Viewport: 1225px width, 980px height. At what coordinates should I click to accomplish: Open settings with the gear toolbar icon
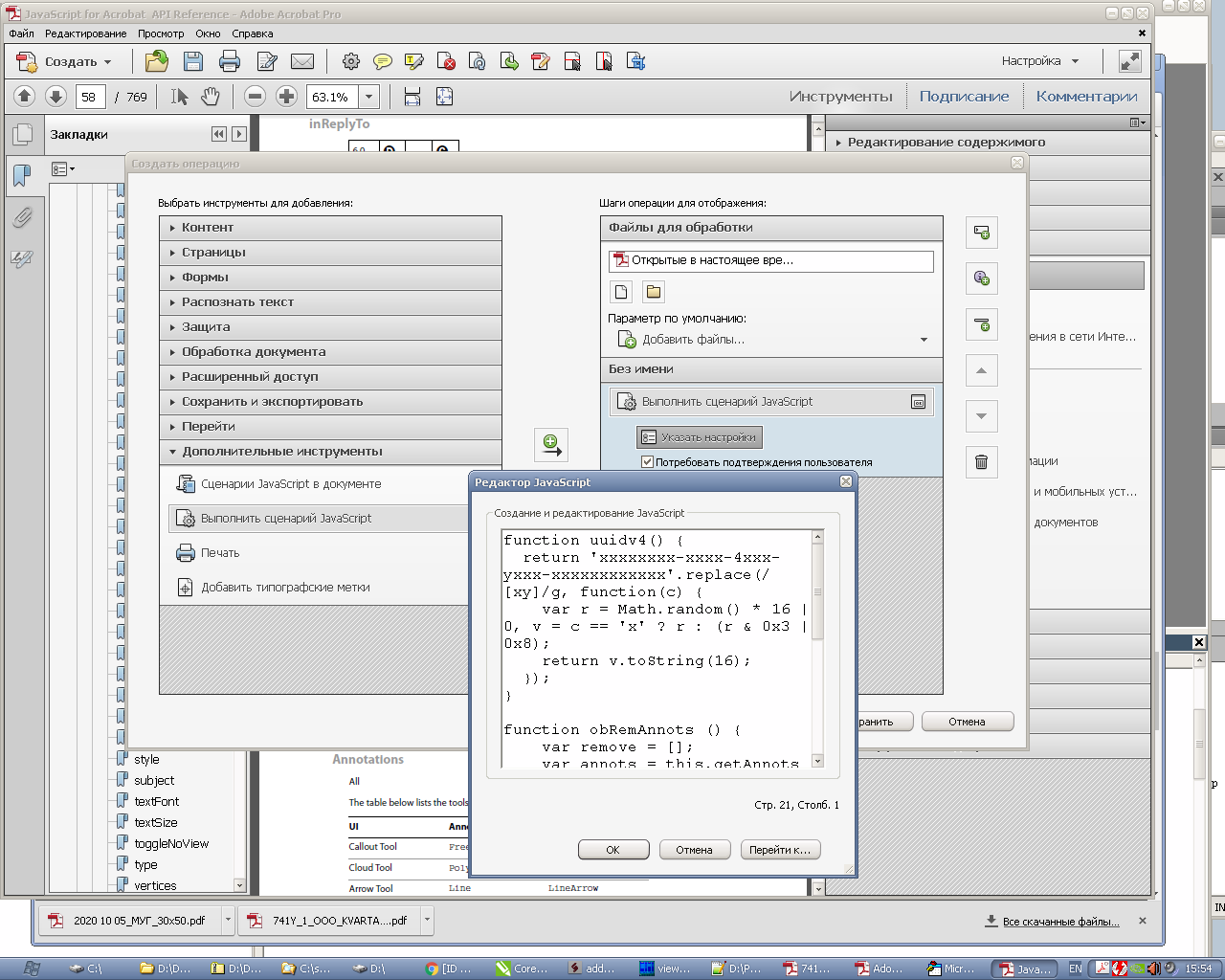(351, 61)
